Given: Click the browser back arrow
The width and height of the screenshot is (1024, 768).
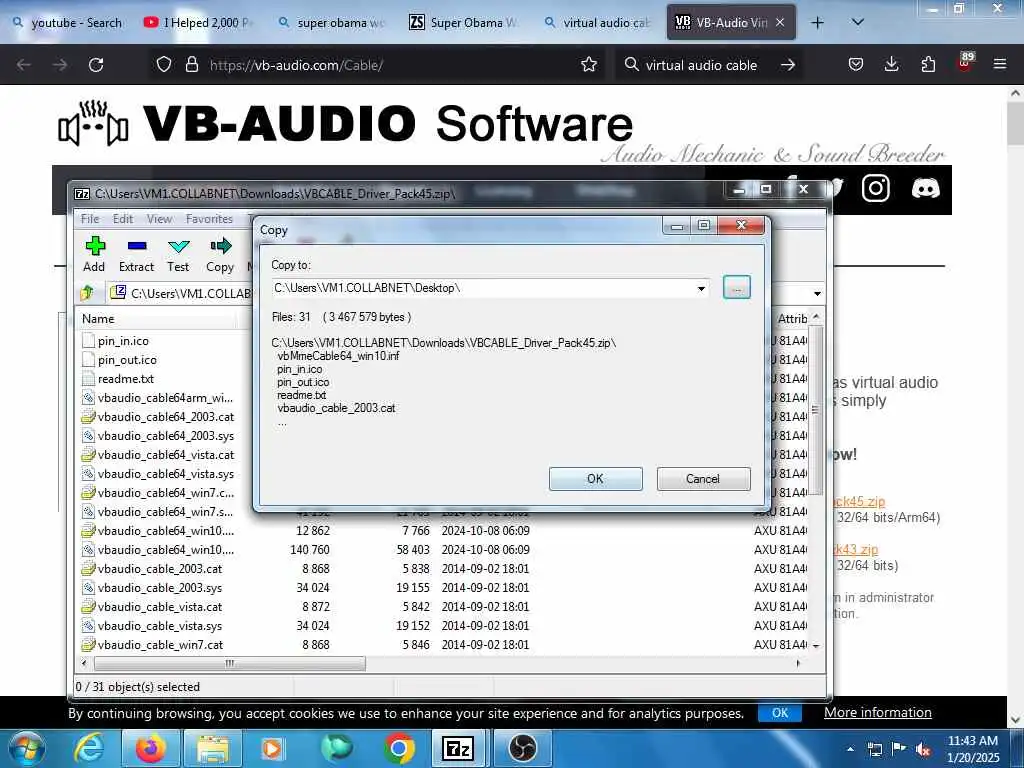Looking at the screenshot, I should [x=24, y=65].
